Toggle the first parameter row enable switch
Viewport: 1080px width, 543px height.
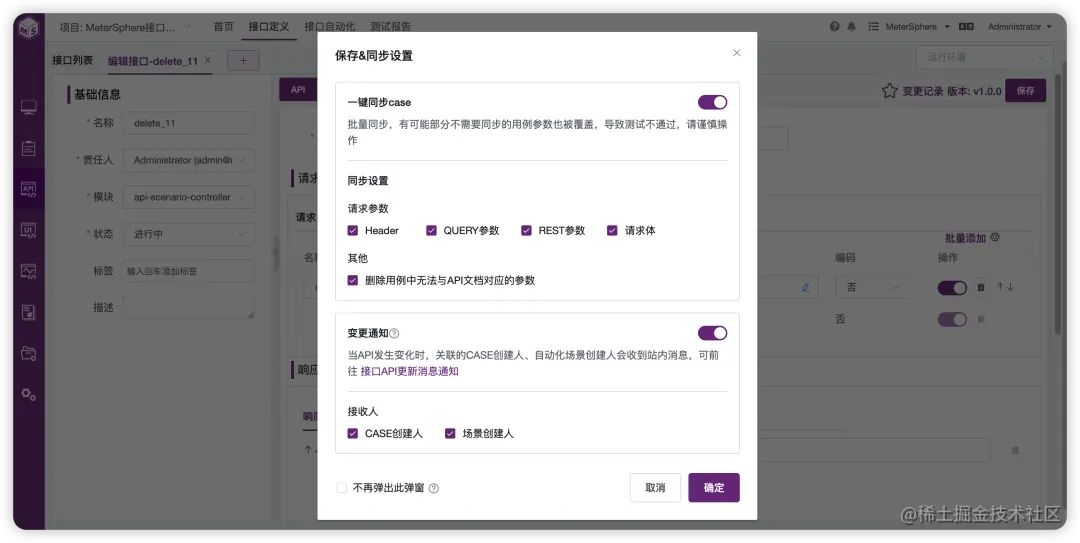(x=952, y=287)
